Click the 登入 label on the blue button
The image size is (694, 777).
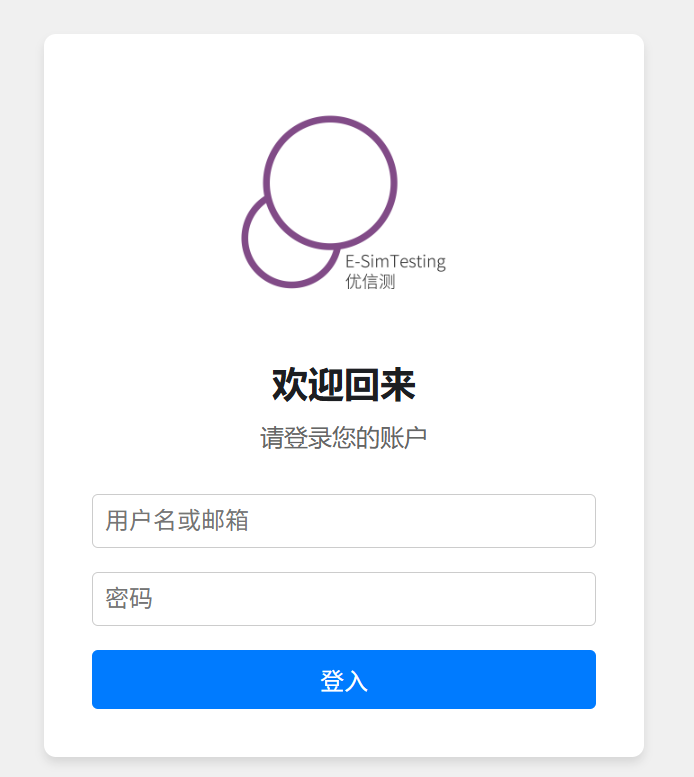pos(344,680)
